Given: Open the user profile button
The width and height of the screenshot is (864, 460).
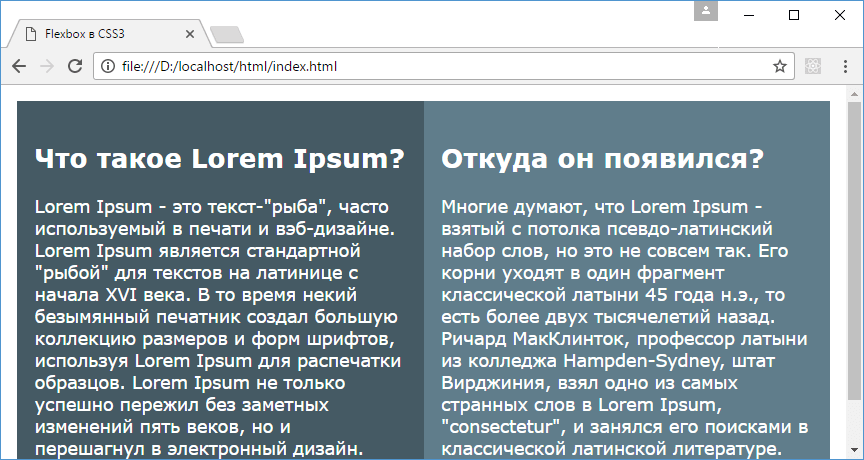Looking at the screenshot, I should 706,11.
